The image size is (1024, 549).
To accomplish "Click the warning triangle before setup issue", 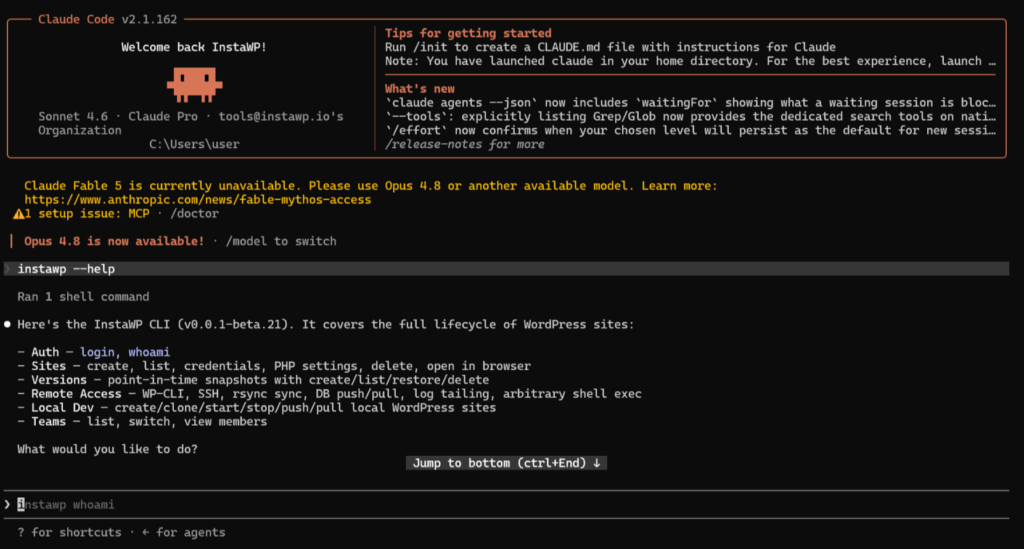I will tap(18, 214).
